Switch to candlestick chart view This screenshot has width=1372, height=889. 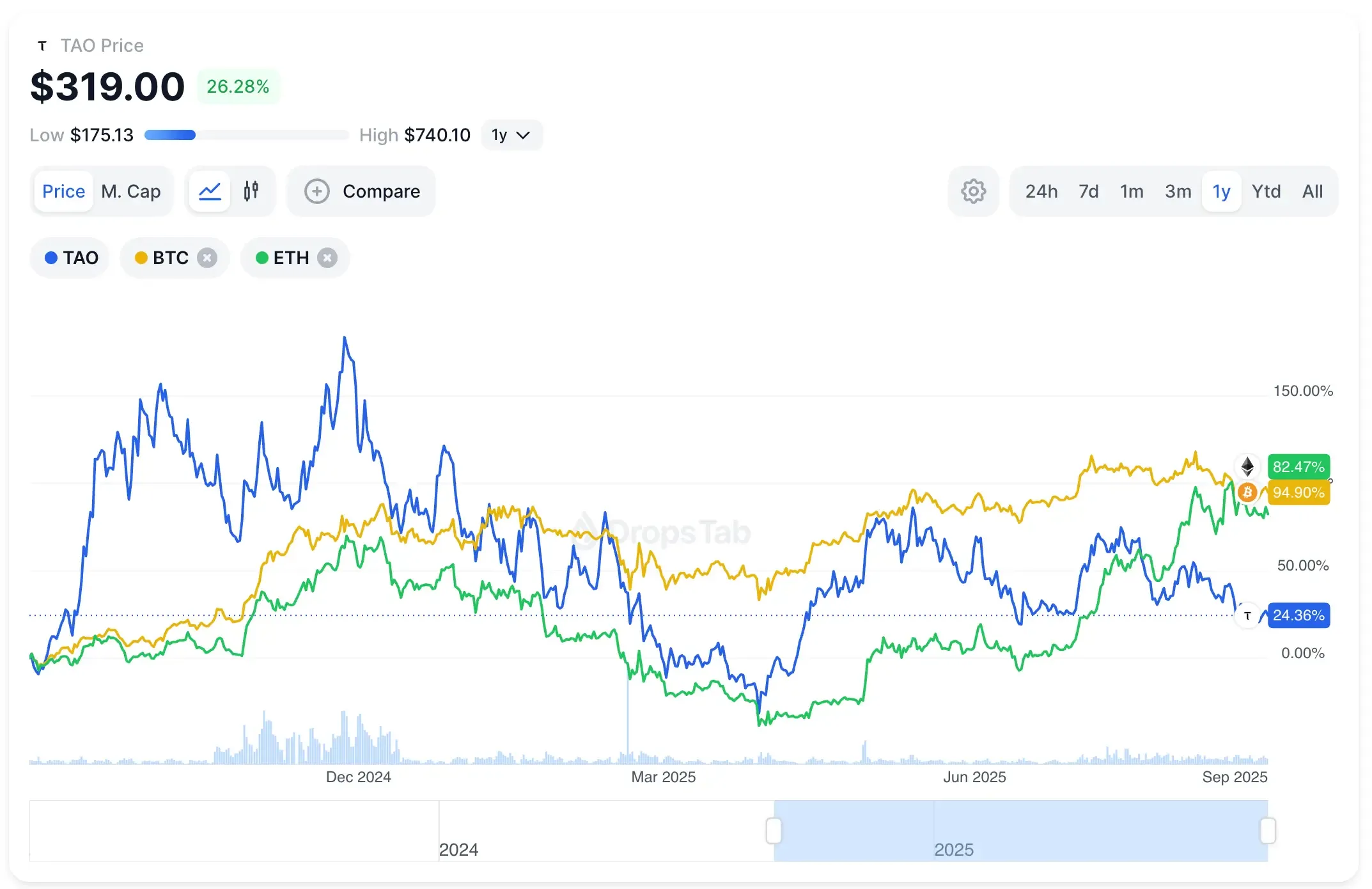click(x=251, y=191)
